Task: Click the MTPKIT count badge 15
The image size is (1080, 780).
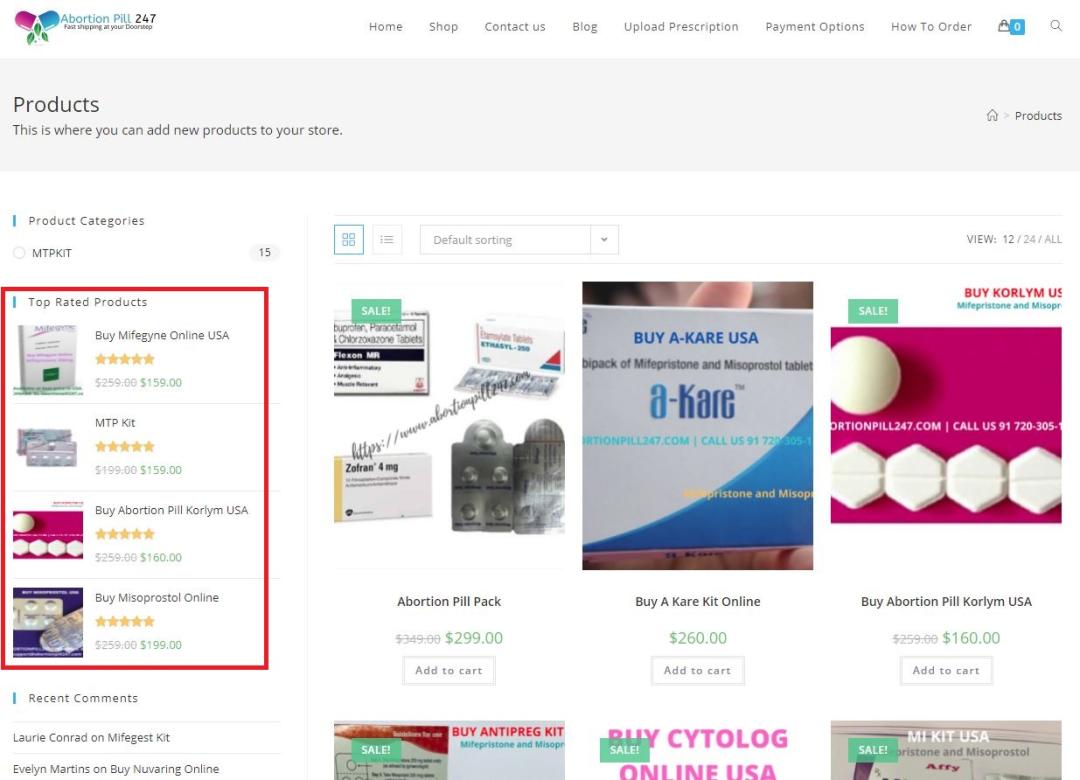Action: (264, 252)
